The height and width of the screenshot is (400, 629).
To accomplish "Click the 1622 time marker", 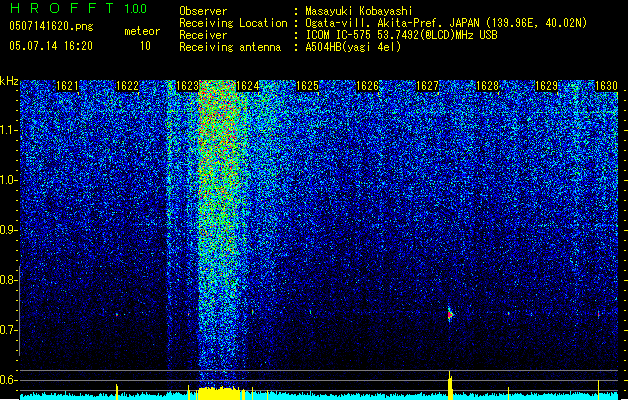I will point(127,86).
